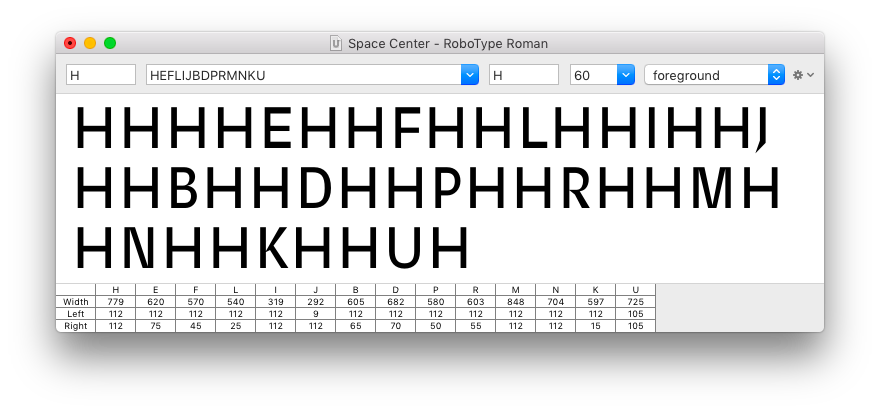880x412 pixels.
Task: Click the H column header
Action: 116,290
